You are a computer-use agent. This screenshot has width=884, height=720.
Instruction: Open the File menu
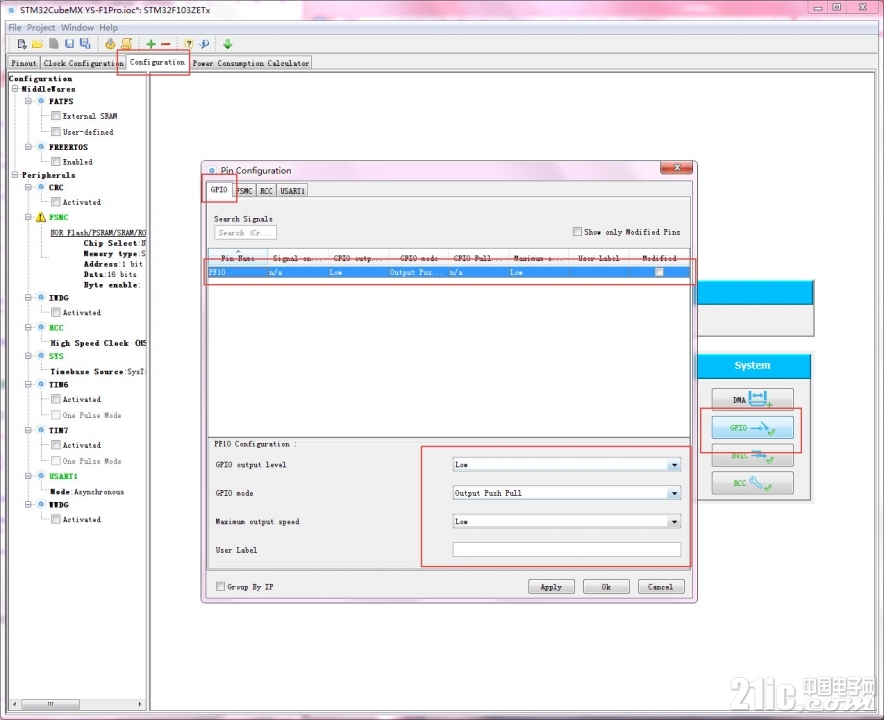[x=15, y=28]
